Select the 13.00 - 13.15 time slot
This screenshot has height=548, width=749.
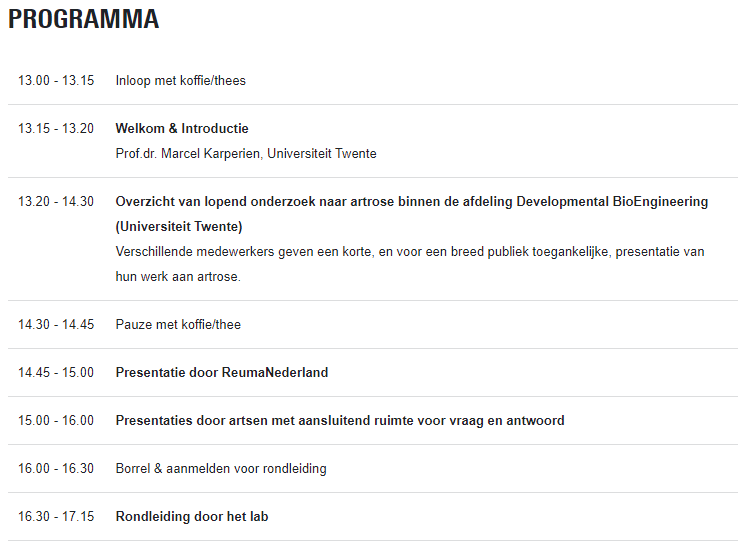(56, 80)
